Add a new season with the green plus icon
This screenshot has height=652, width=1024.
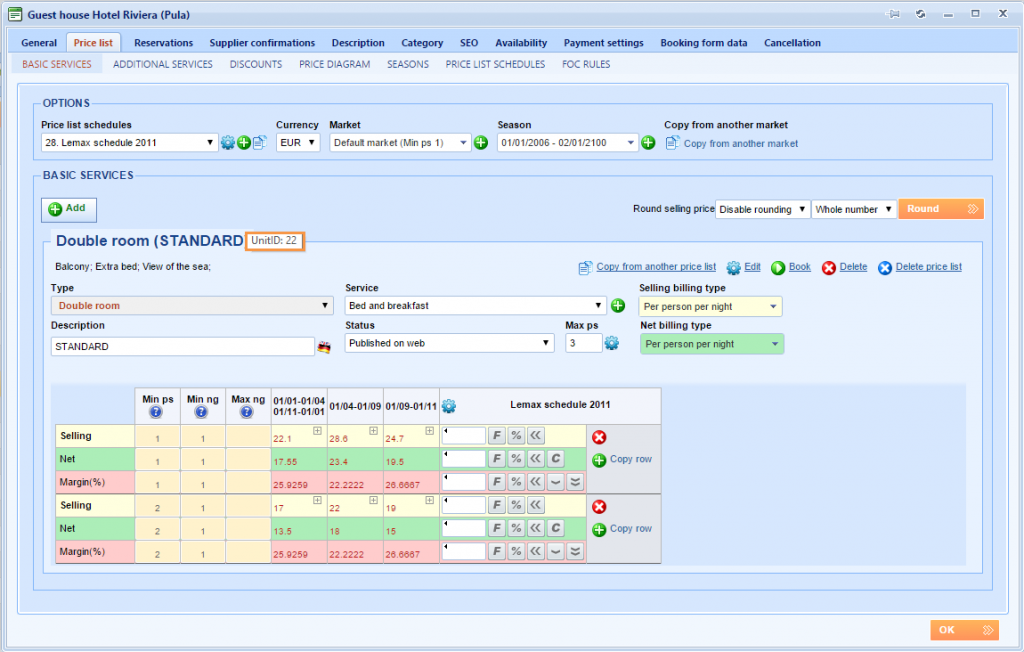pyautogui.click(x=648, y=142)
